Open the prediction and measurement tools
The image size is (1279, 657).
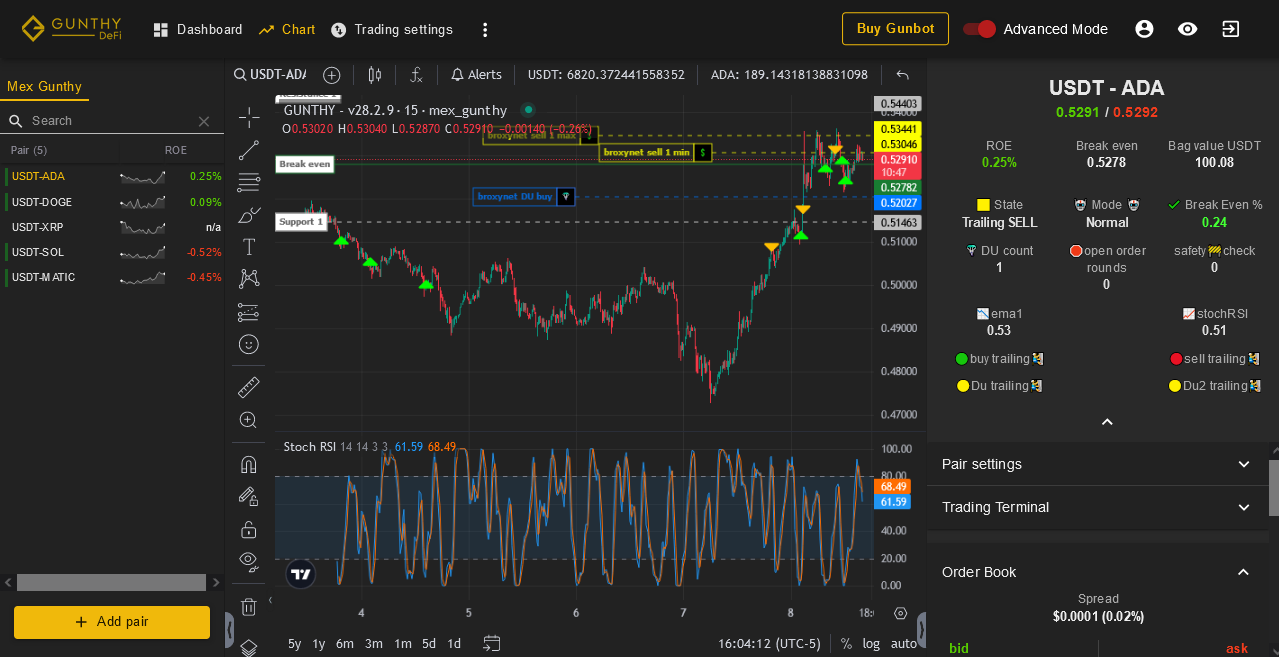(x=249, y=312)
